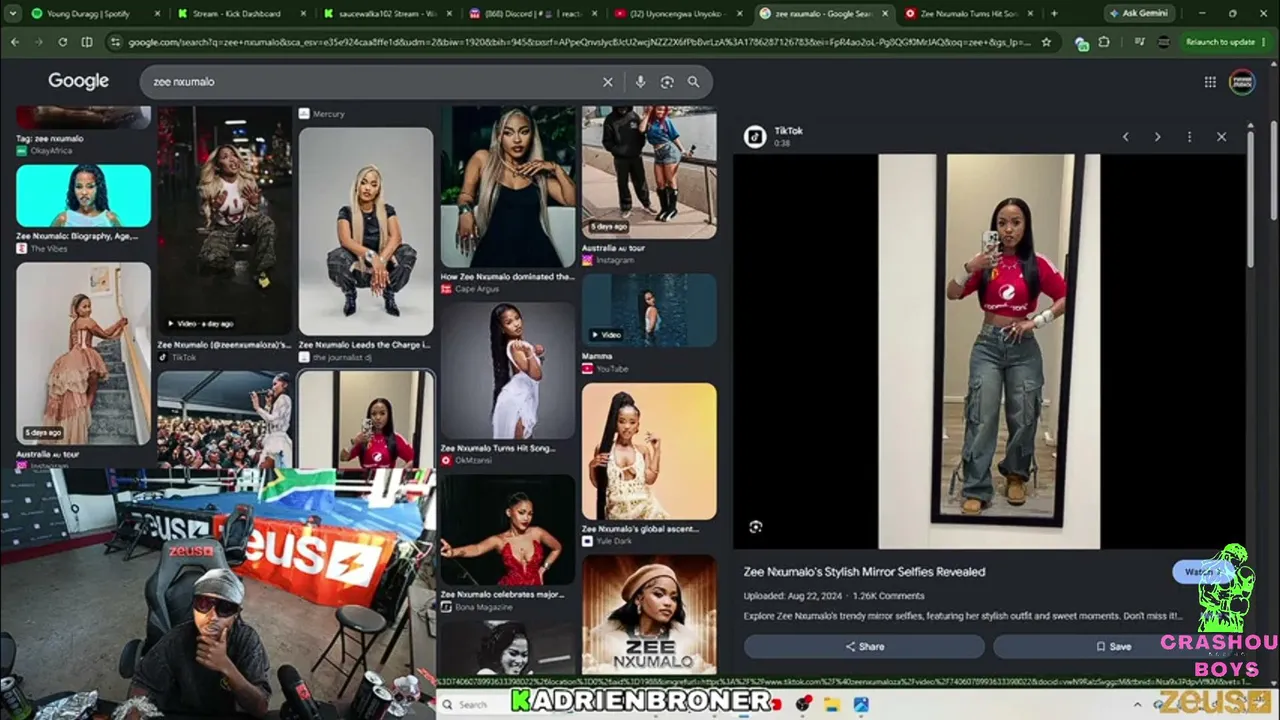Open the Yule Dark yellow background image

(649, 452)
